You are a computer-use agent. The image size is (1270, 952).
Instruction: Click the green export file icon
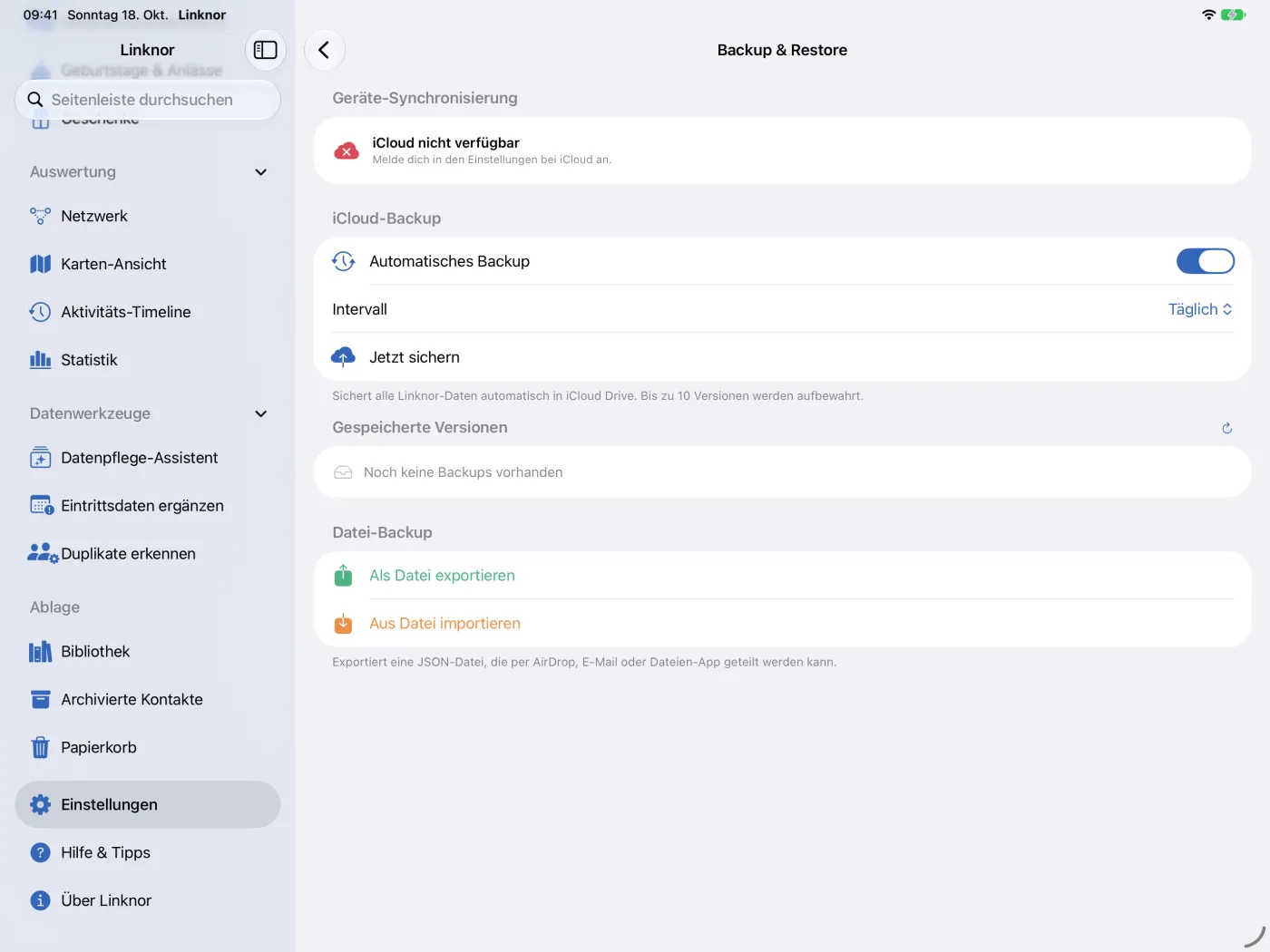click(343, 576)
